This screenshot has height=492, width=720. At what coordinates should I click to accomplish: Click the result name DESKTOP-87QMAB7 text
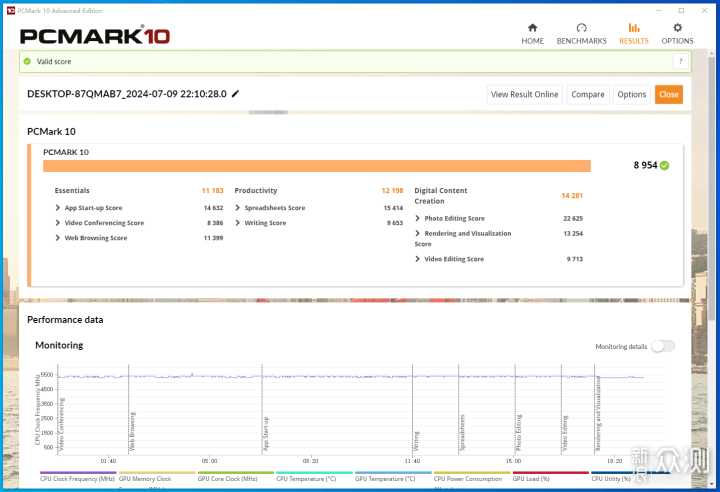tap(127, 94)
